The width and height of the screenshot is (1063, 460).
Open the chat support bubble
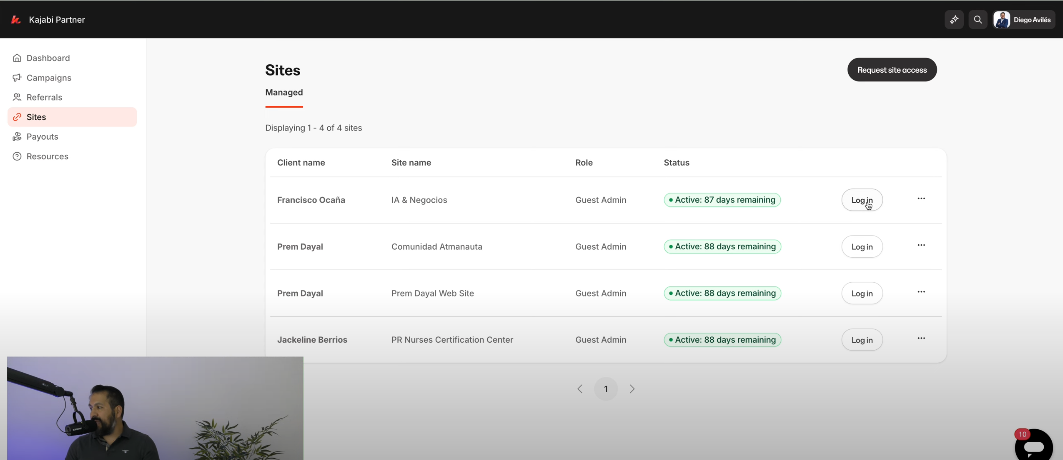[x=1033, y=445]
